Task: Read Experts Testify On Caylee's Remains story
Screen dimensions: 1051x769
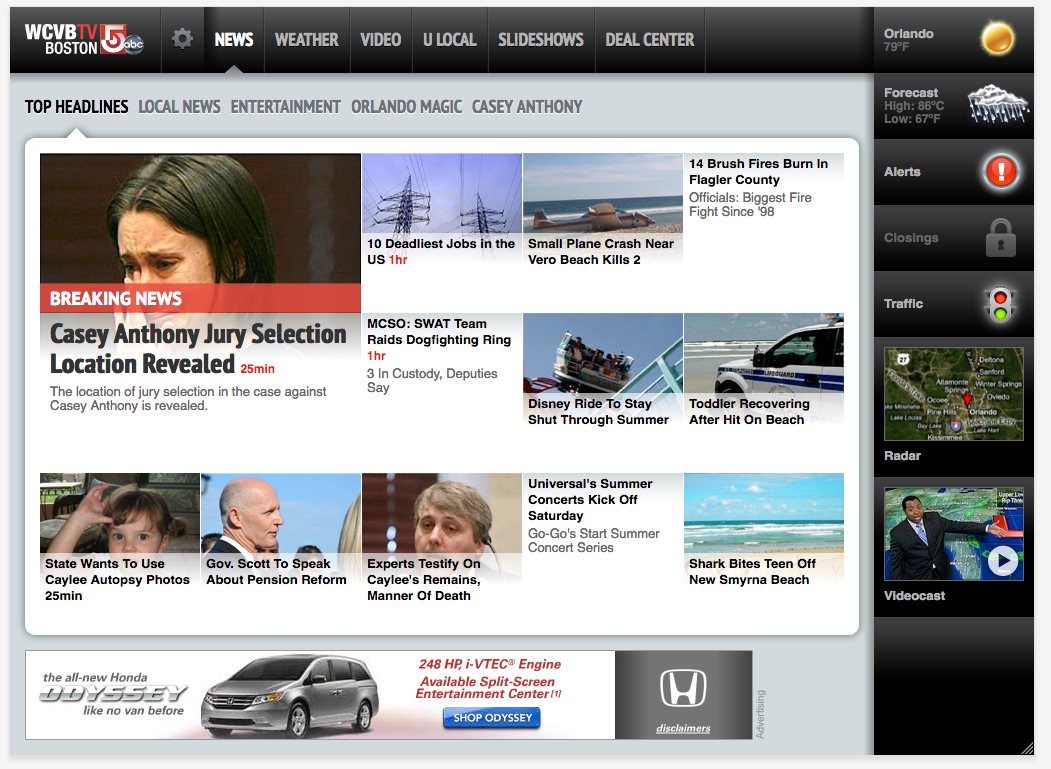Action: pyautogui.click(x=424, y=580)
